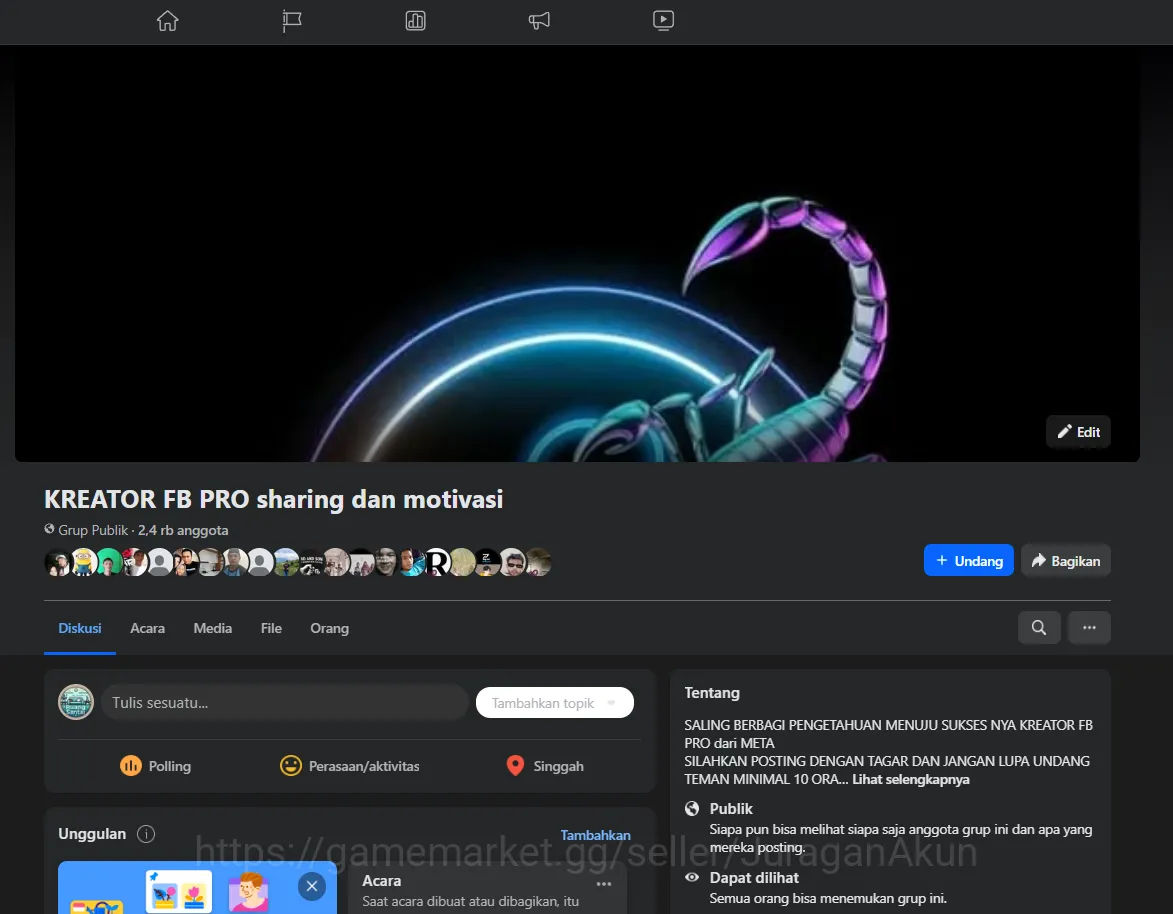Search within the group
This screenshot has height=914, width=1173.
point(1039,628)
